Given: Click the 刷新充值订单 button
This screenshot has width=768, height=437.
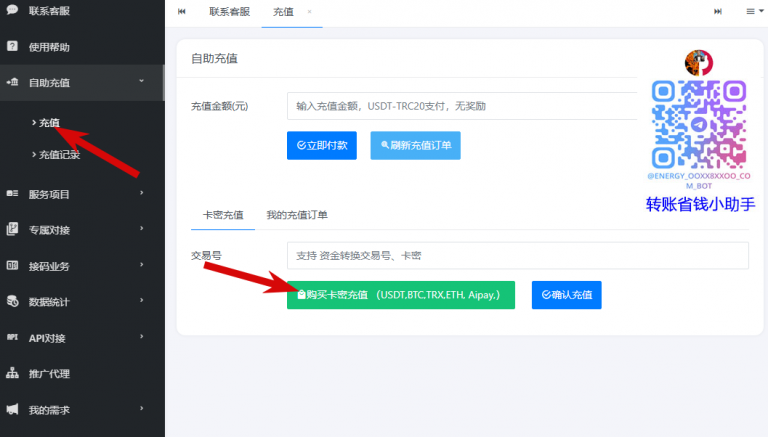Looking at the screenshot, I should (x=415, y=145).
